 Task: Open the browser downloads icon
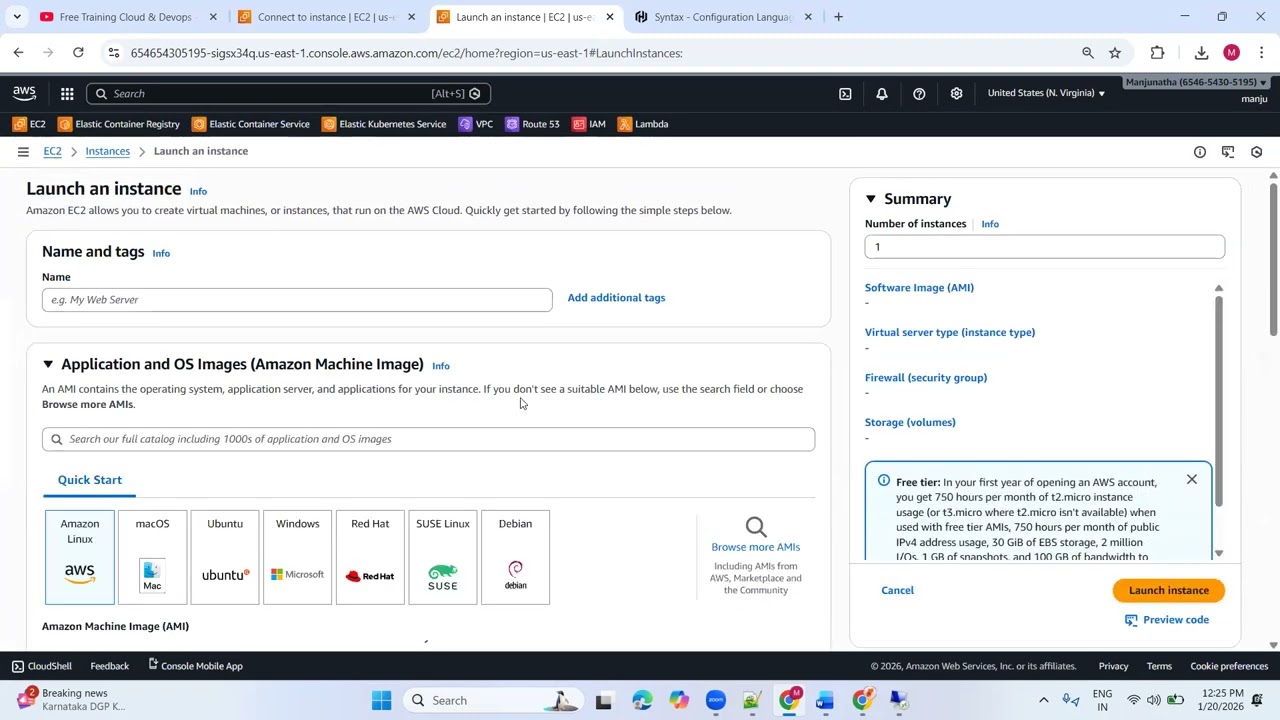[1201, 53]
